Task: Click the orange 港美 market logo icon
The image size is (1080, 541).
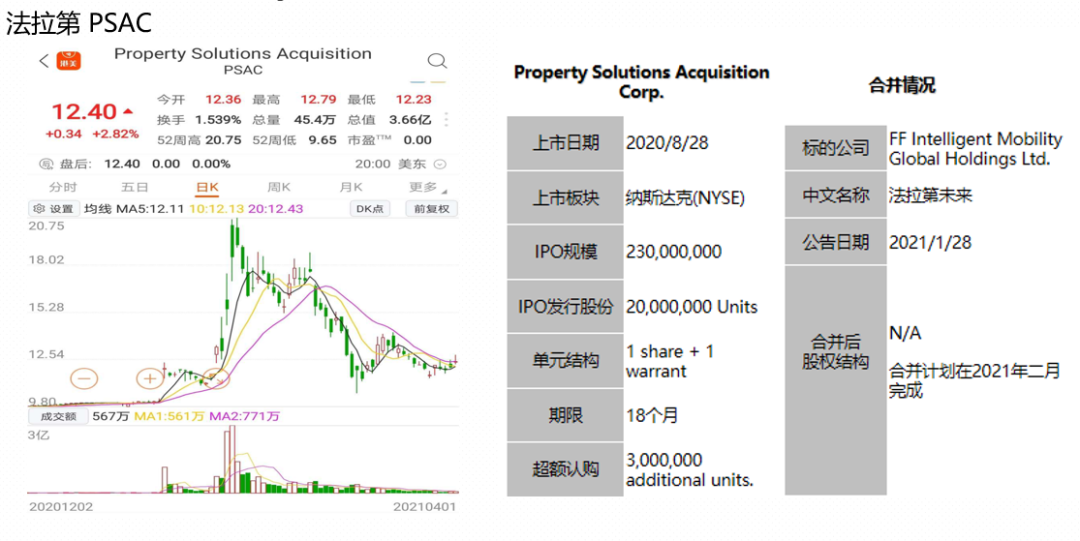Action: [x=68, y=61]
